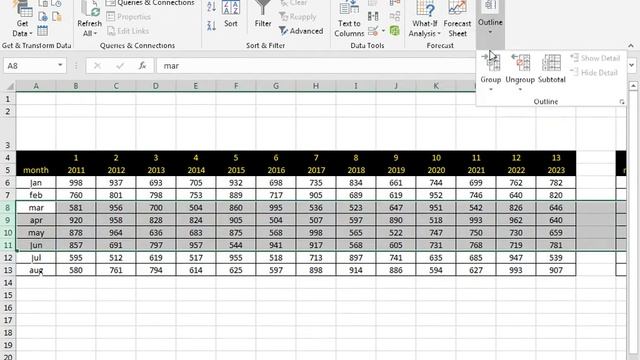Click the Data Validation icon
This screenshot has width=640, height=360.
(x=373, y=31)
